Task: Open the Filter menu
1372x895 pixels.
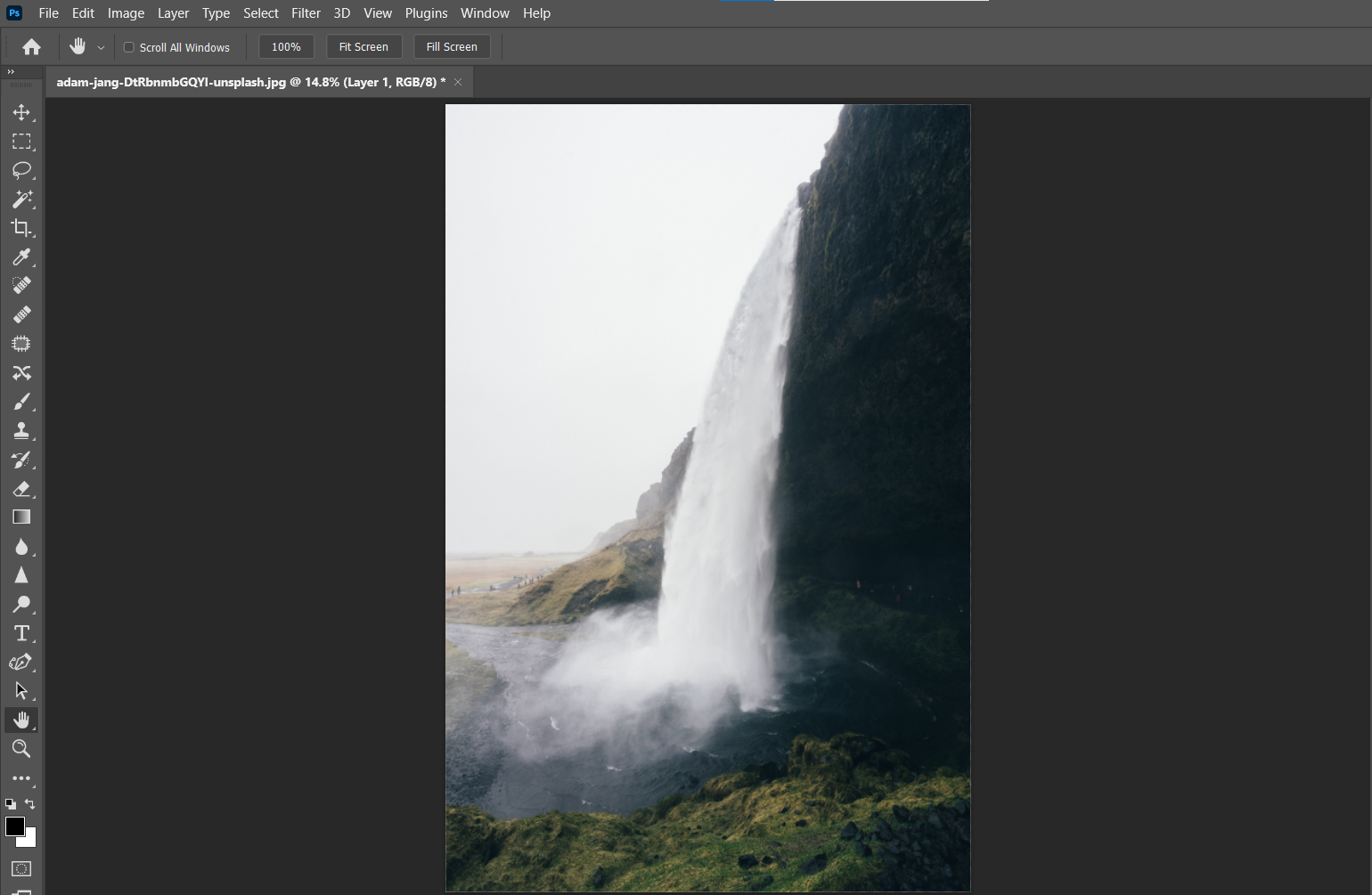Action: click(306, 13)
